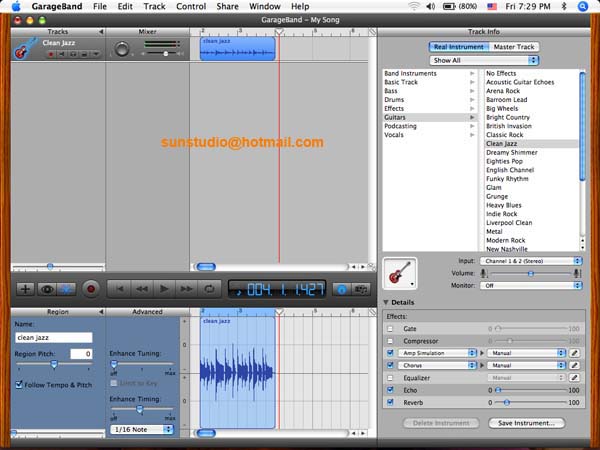Switch to Master Track tab
Screen dimensions: 600x450
[514, 47]
